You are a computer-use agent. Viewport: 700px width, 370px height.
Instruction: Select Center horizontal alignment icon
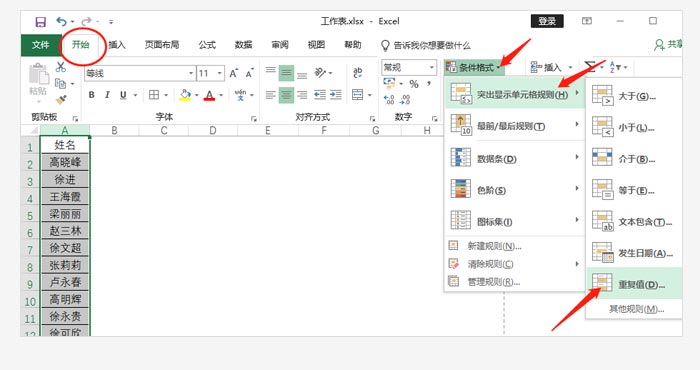point(286,95)
